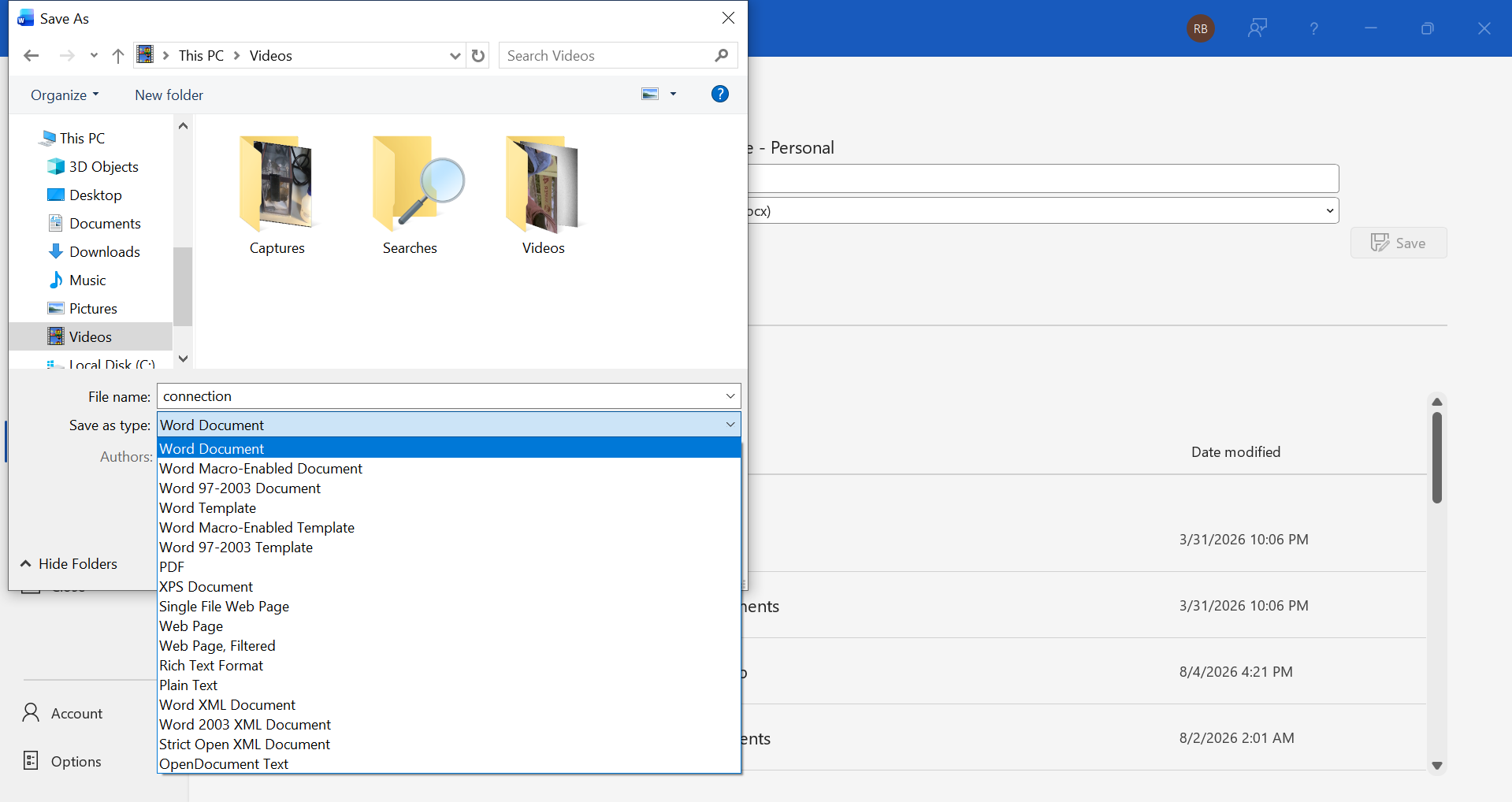Viewport: 1512px width, 802px height.
Task: Choose Word Macro-Enabled Template type
Action: [449, 528]
